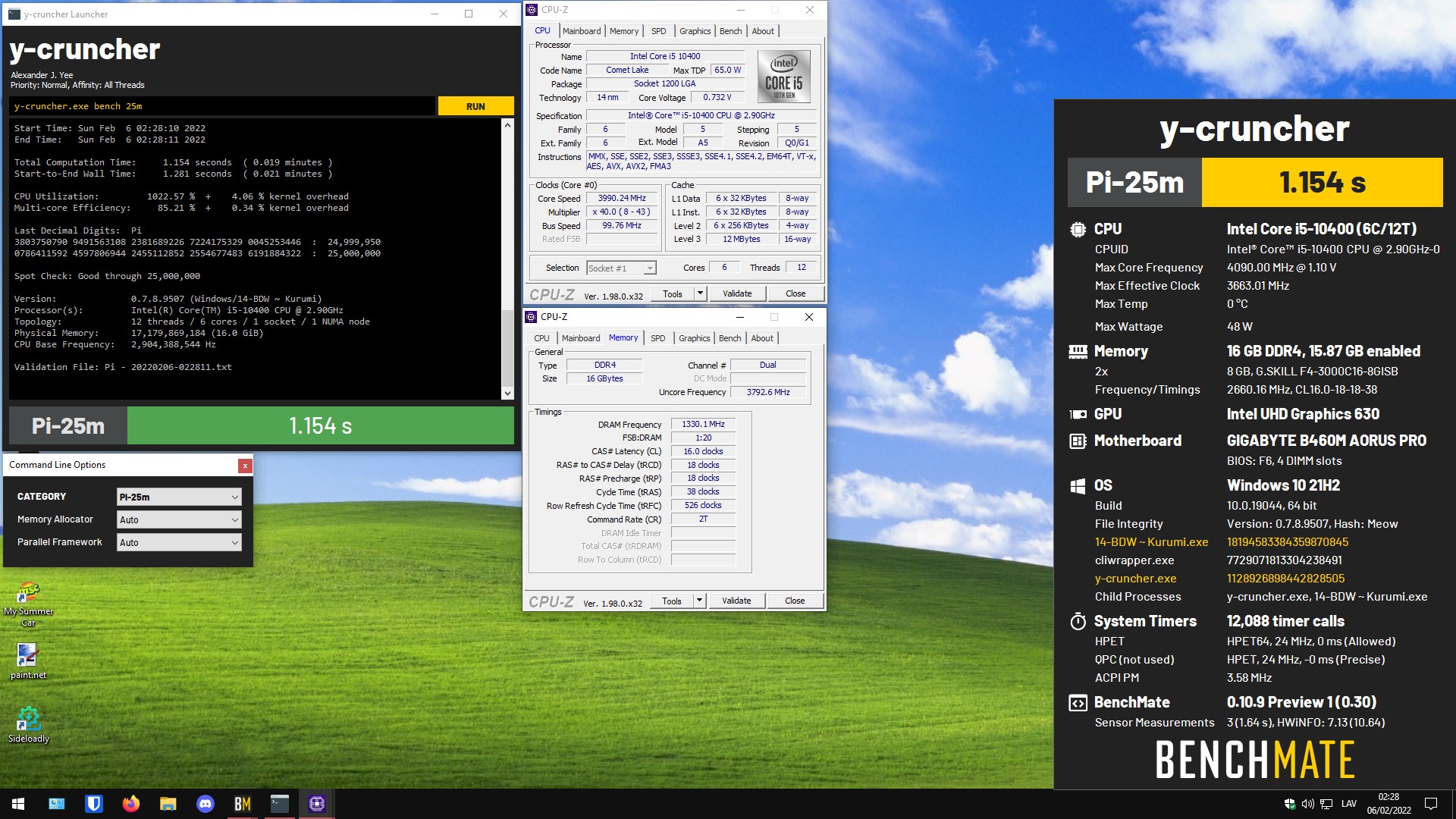Click y-cruncher Launcher title bar icon
This screenshot has width=1456, height=819.
click(x=14, y=14)
